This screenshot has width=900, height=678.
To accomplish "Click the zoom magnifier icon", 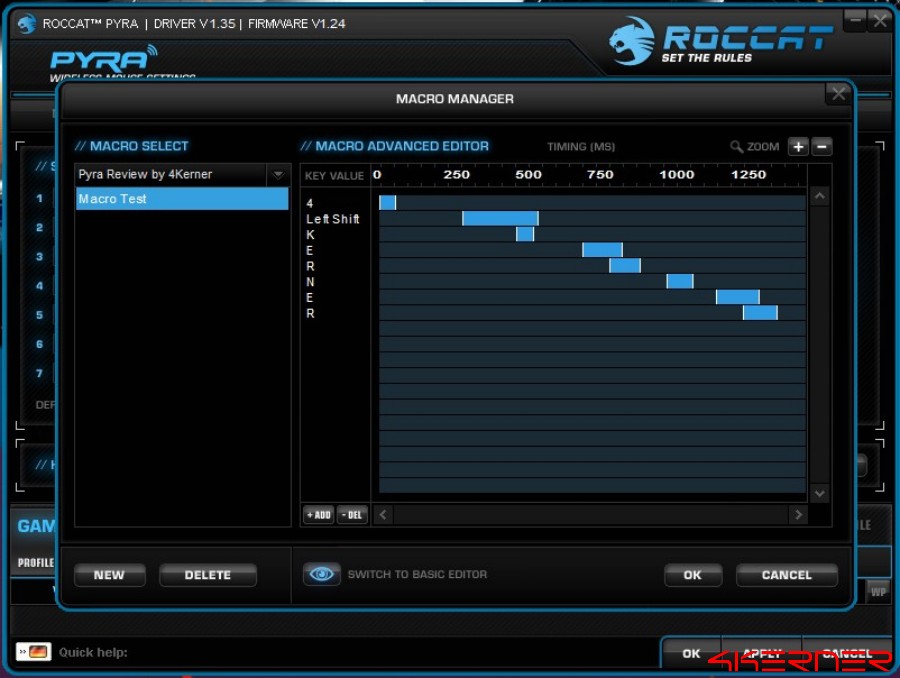I will pos(736,147).
